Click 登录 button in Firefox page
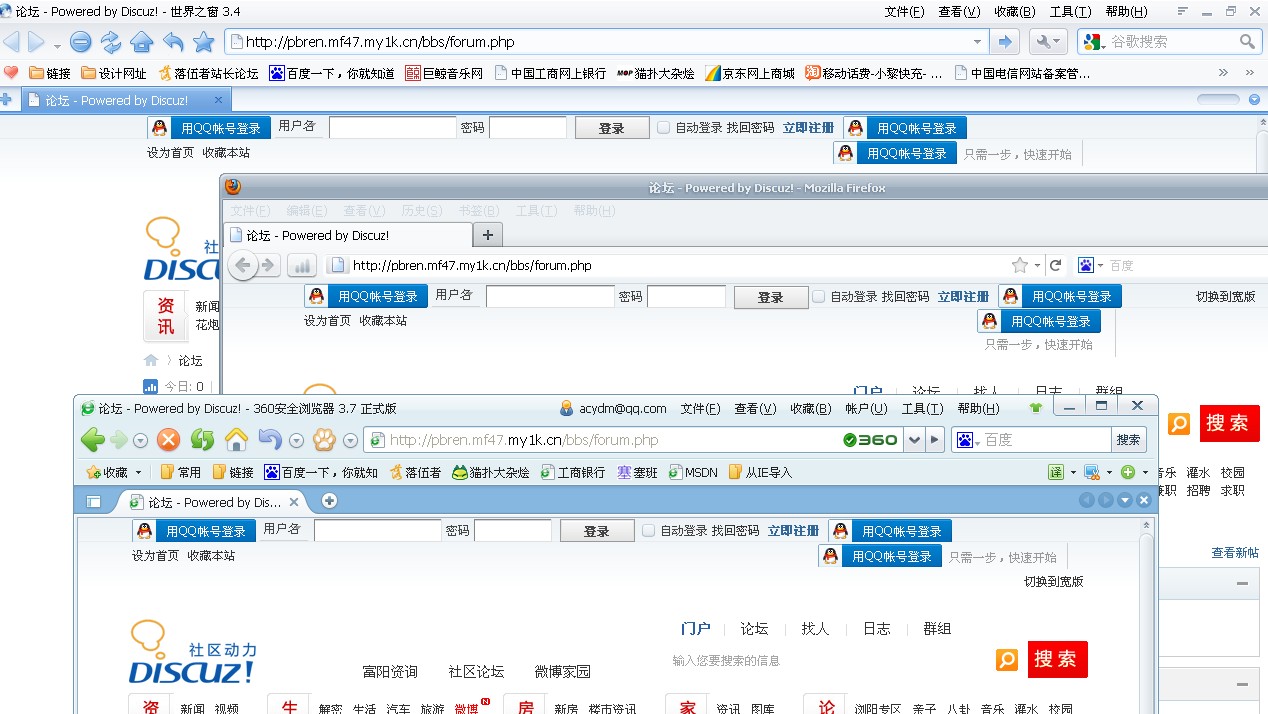 coord(771,297)
